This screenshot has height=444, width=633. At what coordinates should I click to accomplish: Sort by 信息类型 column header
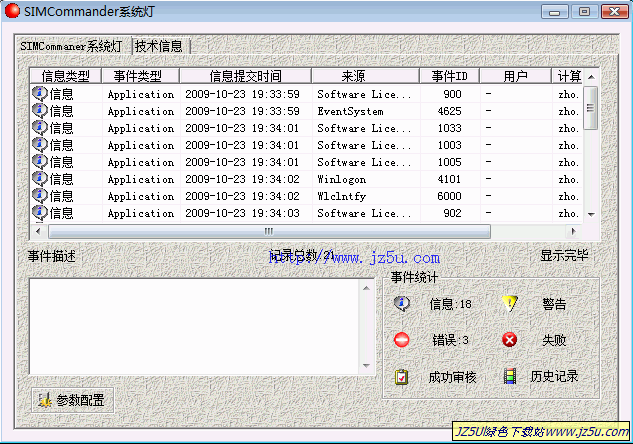click(66, 76)
